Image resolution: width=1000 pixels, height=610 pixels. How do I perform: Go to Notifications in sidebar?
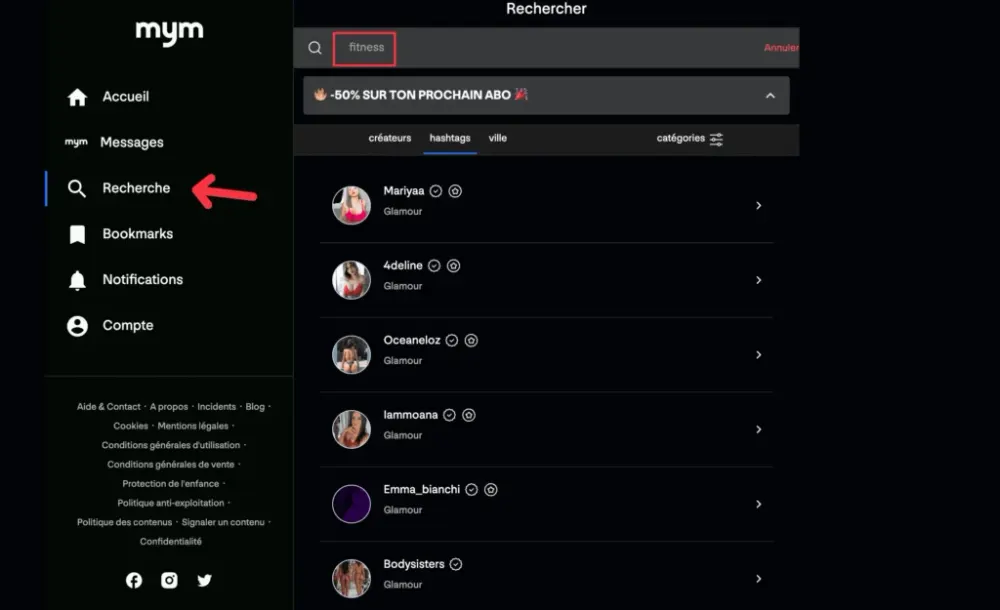pyautogui.click(x=142, y=279)
